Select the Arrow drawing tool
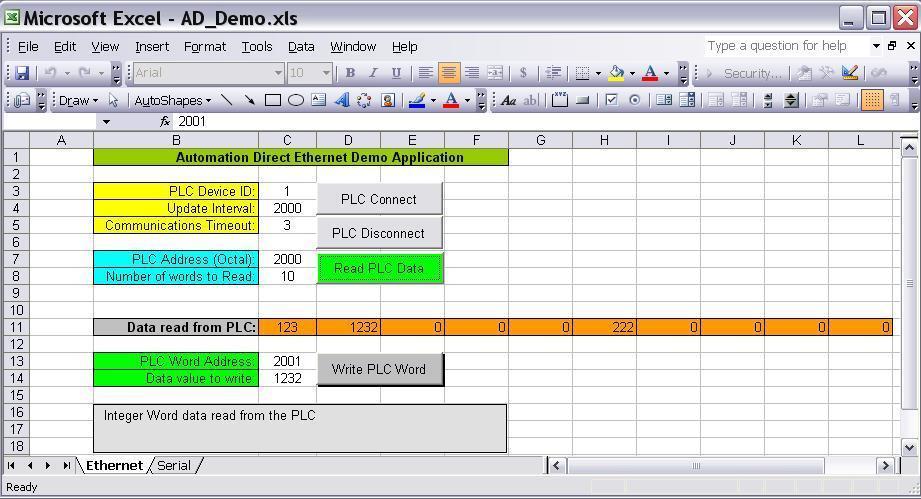This screenshot has width=921, height=499. (x=249, y=100)
